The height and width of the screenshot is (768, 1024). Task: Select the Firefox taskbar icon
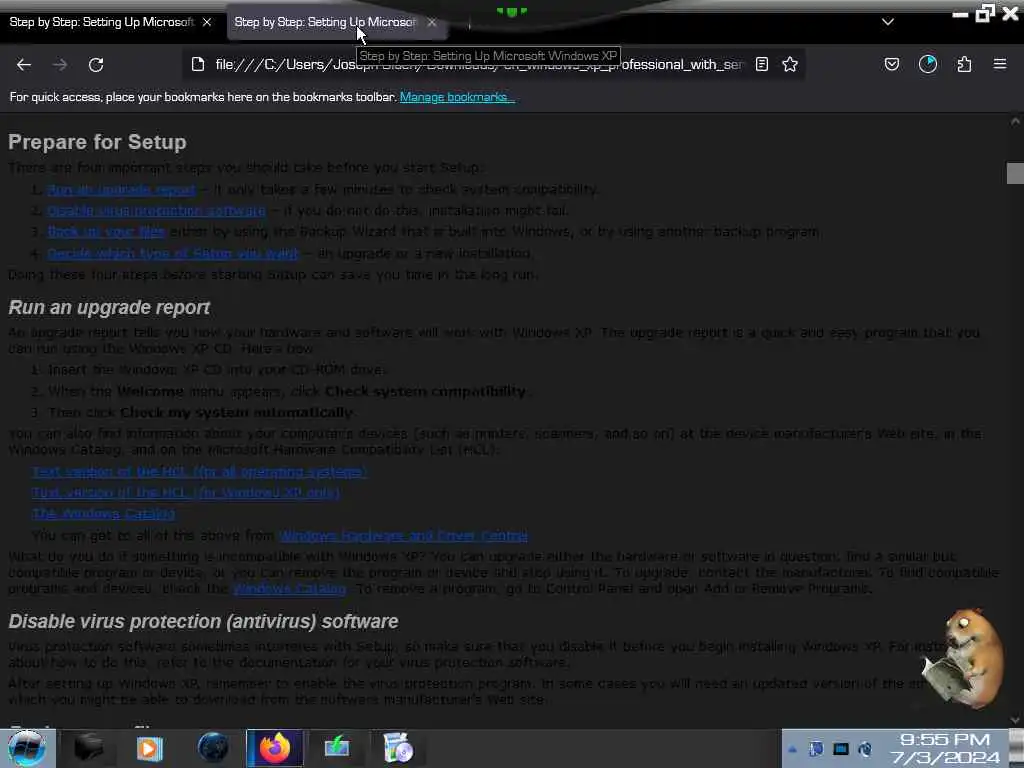point(274,748)
